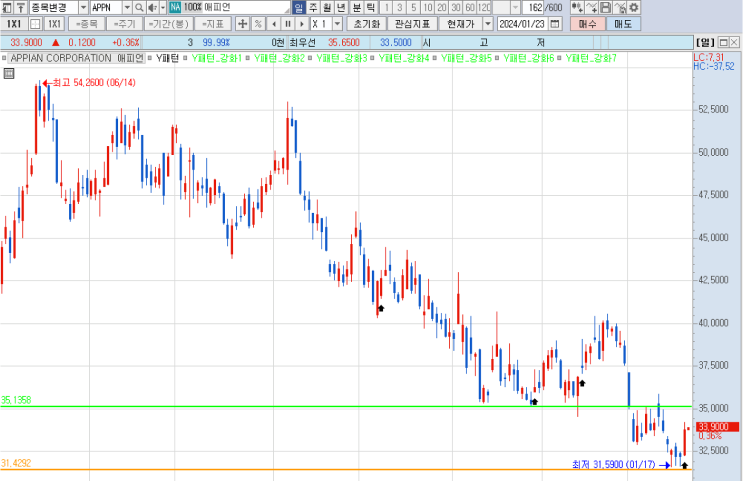This screenshot has width=743, height=481.
Task: Select the green 35.1358 horizontal line
Action: pos(346,407)
